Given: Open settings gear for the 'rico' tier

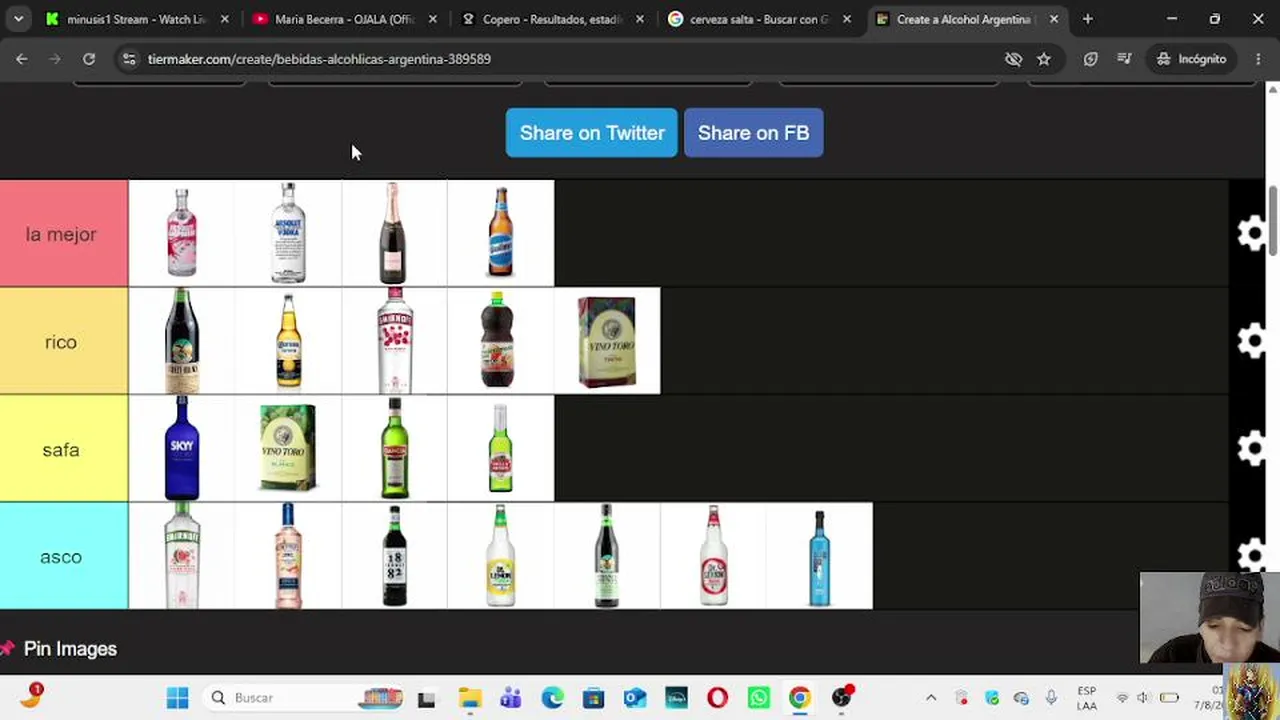Looking at the screenshot, I should [x=1251, y=341].
